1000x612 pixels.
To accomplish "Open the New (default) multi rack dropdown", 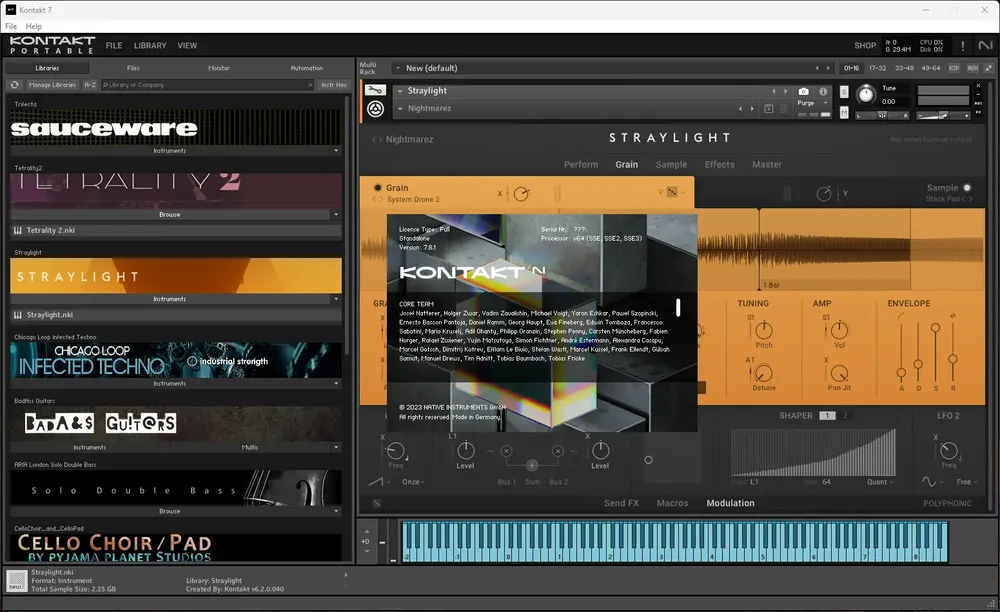I will tap(398, 68).
